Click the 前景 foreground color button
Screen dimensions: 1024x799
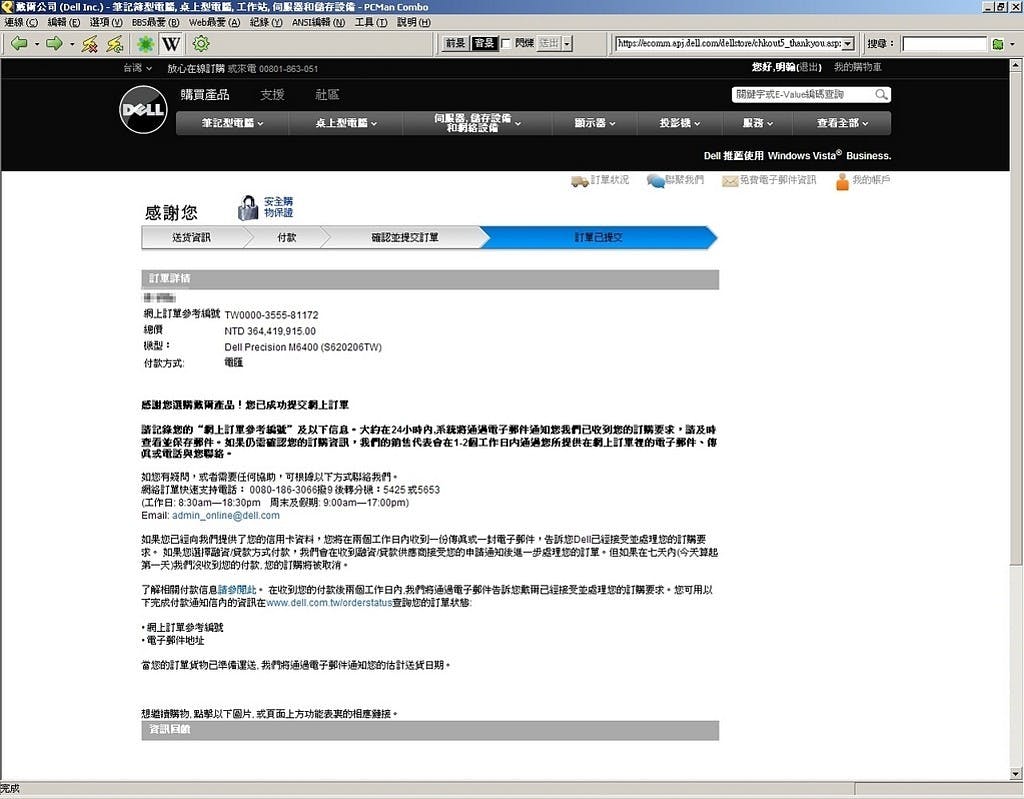pos(455,43)
